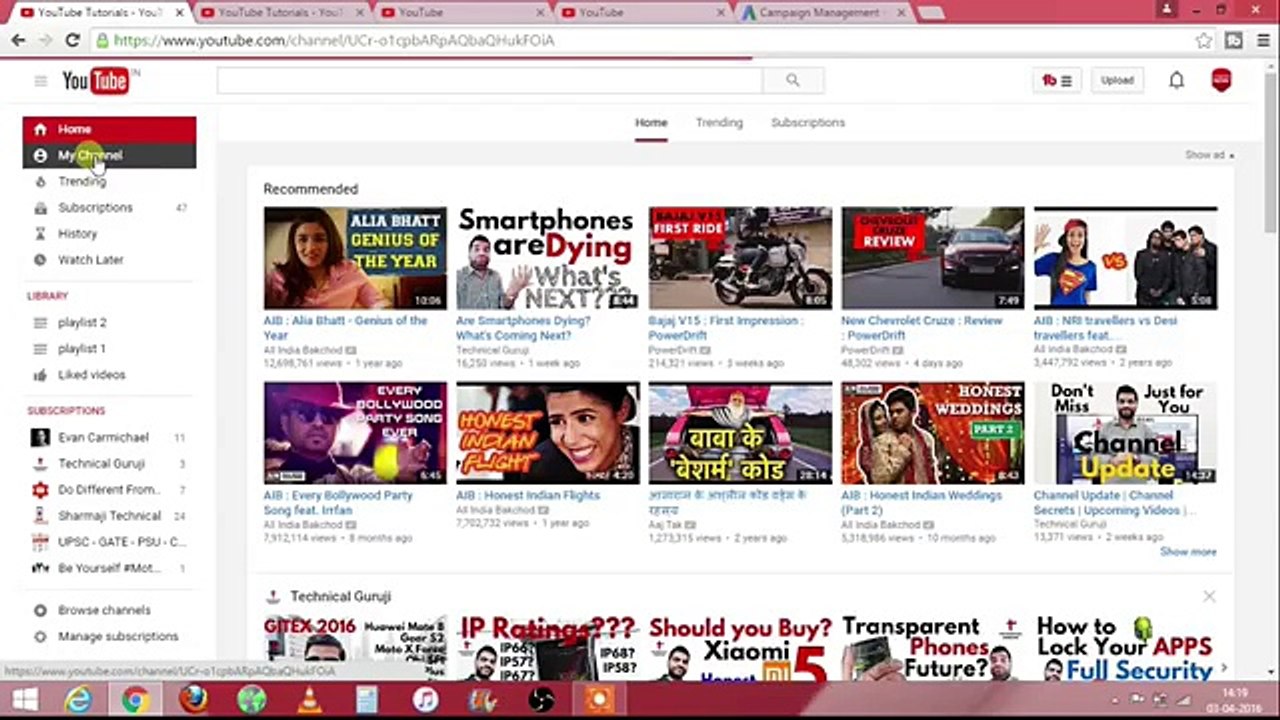The image size is (1280, 720).
Task: Open a new browser tab
Action: 930,13
